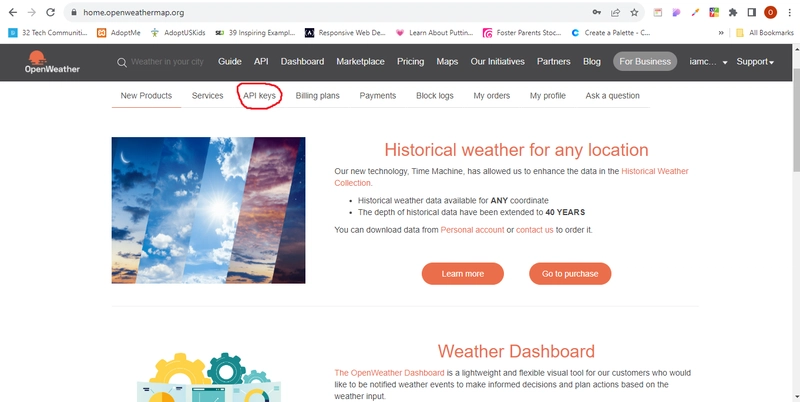Click the scrollbar up arrow
800x402 pixels.
click(x=796, y=49)
